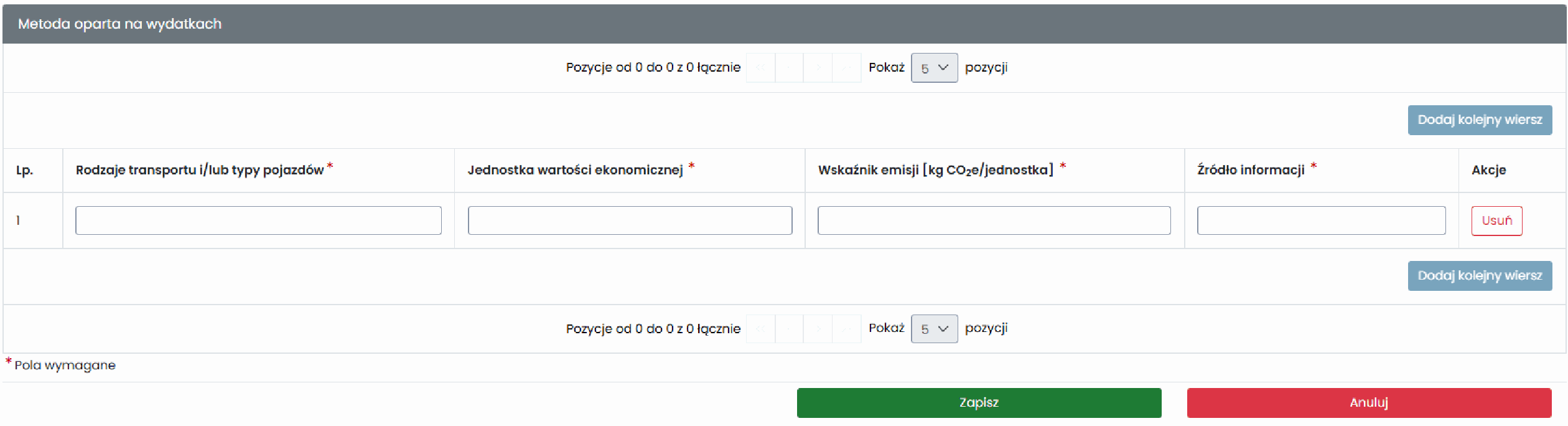Go to last page in top pagination
The width and height of the screenshot is (1568, 426).
tap(847, 68)
